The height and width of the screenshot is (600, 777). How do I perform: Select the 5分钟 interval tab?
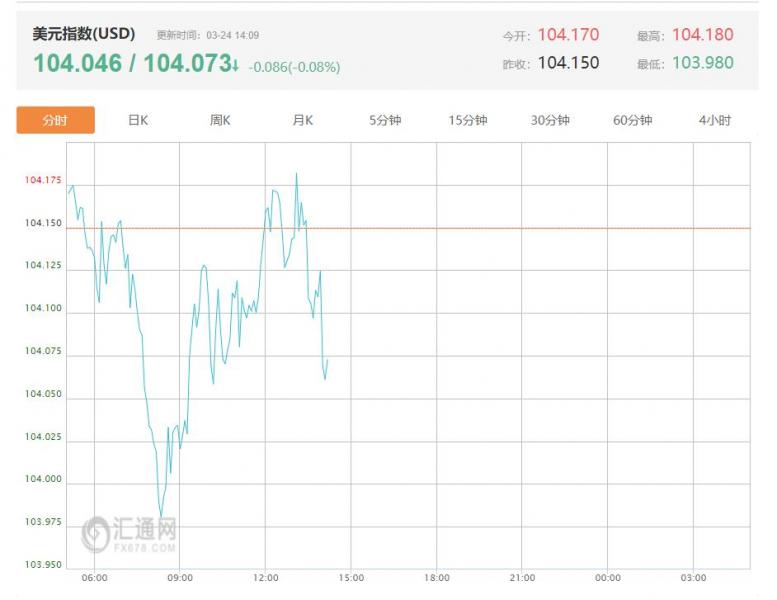(385, 120)
